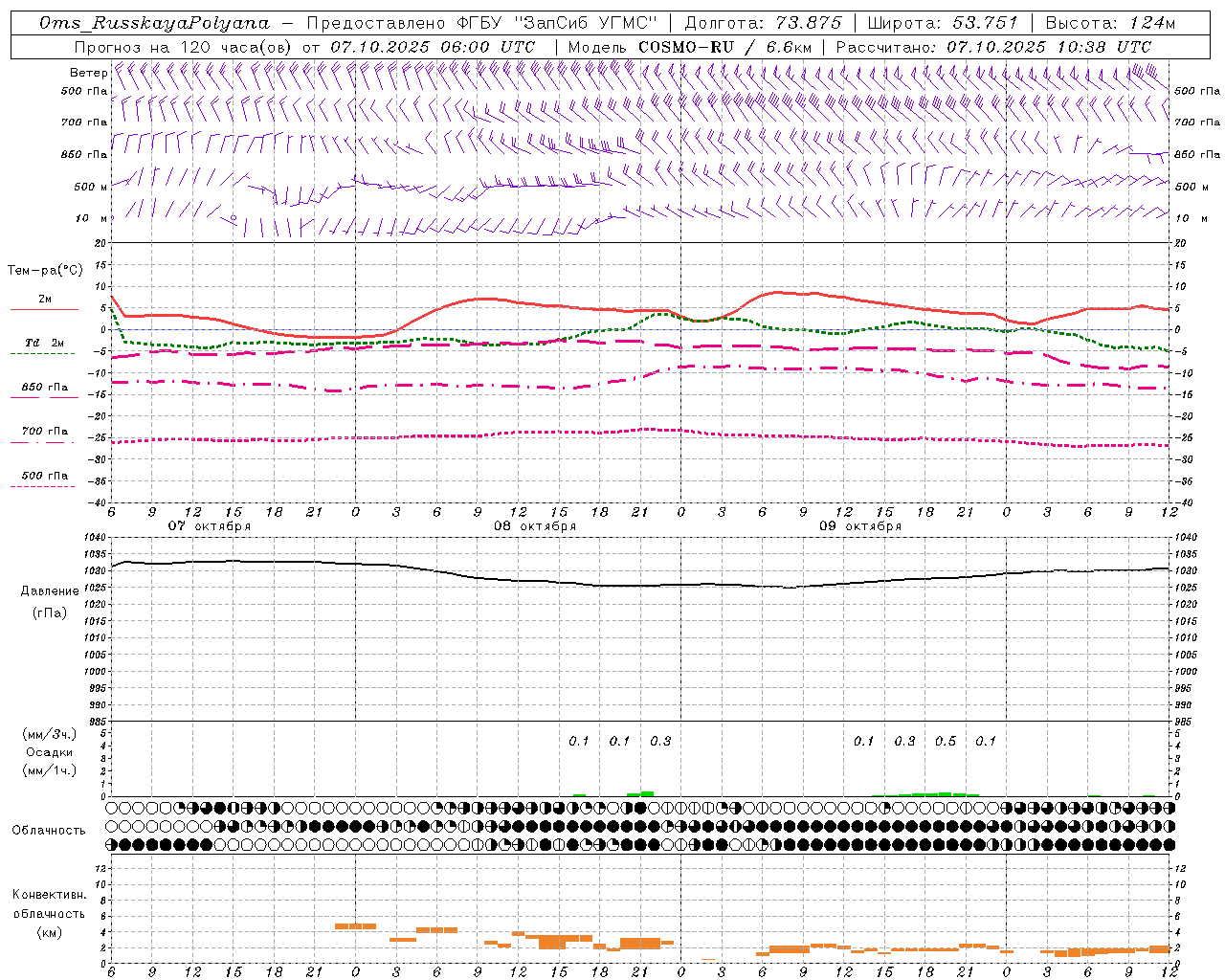1225x980 pixels.
Task: Click the Td 2м dew point legend entry
Action: pos(44,343)
